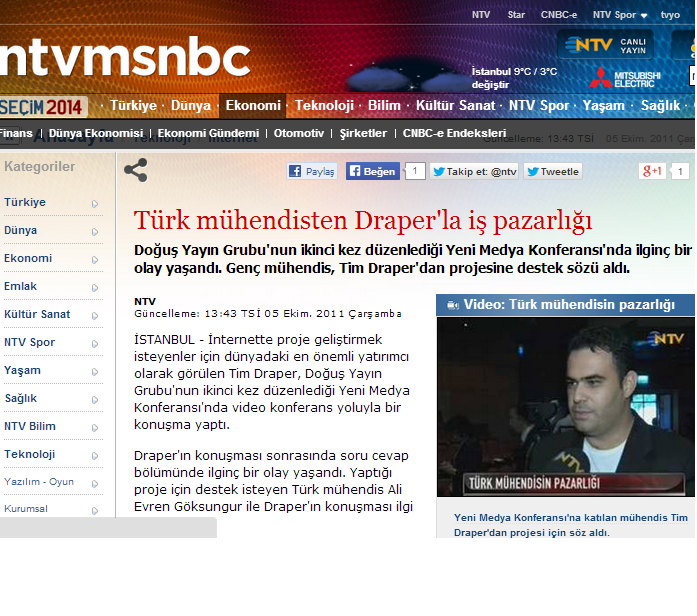Screen dimensions: 697x616
Task: Select Ekonomi tab in main navigation
Action: tap(253, 106)
